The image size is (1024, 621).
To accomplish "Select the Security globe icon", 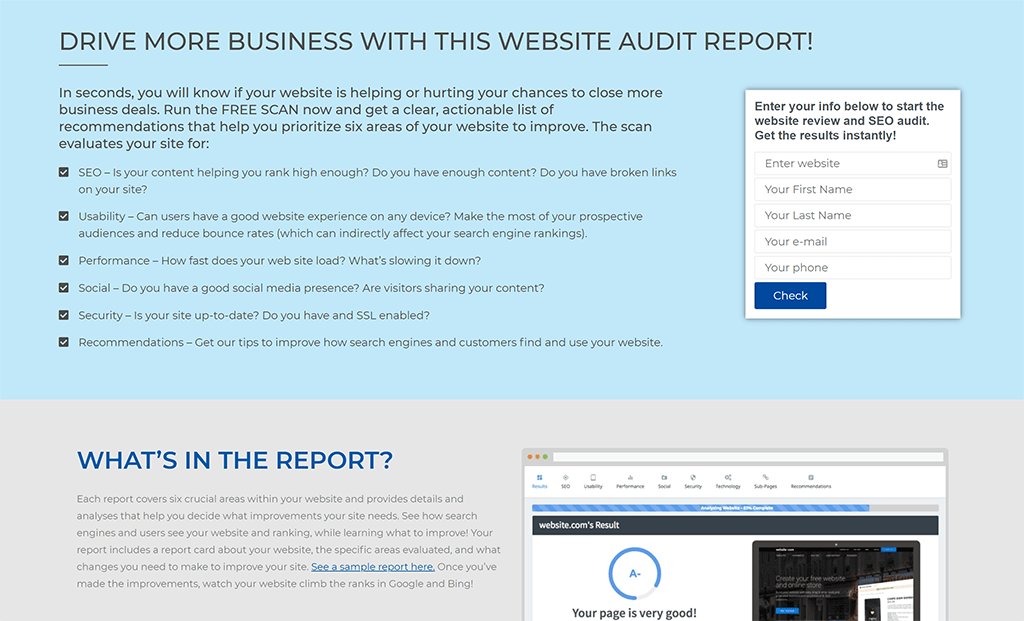I will [x=693, y=478].
